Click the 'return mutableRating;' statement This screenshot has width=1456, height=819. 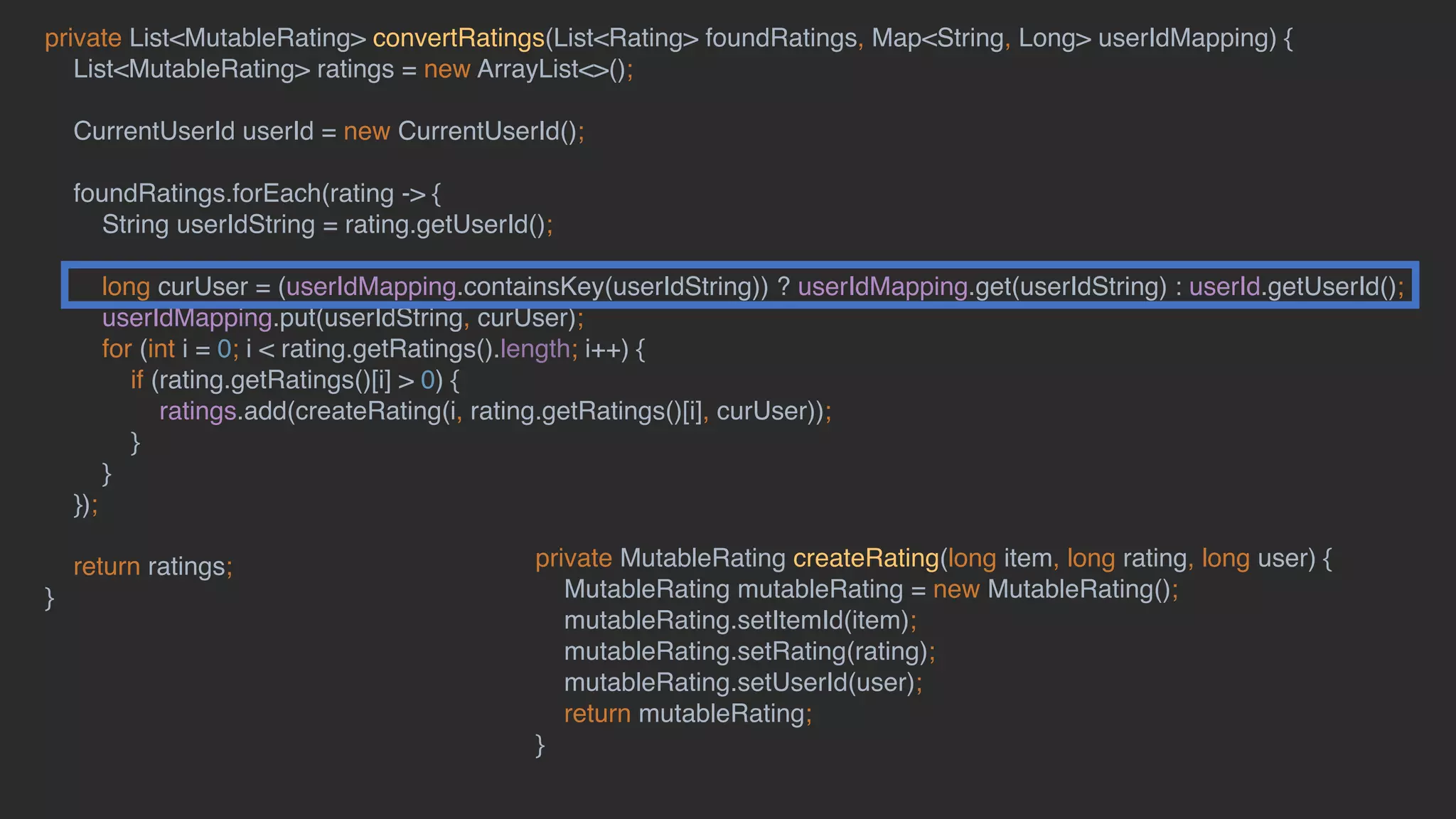pos(687,714)
